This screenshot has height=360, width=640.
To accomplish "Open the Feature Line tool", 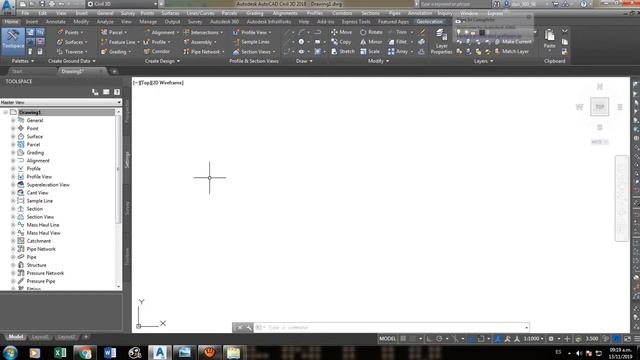I will tap(120, 42).
